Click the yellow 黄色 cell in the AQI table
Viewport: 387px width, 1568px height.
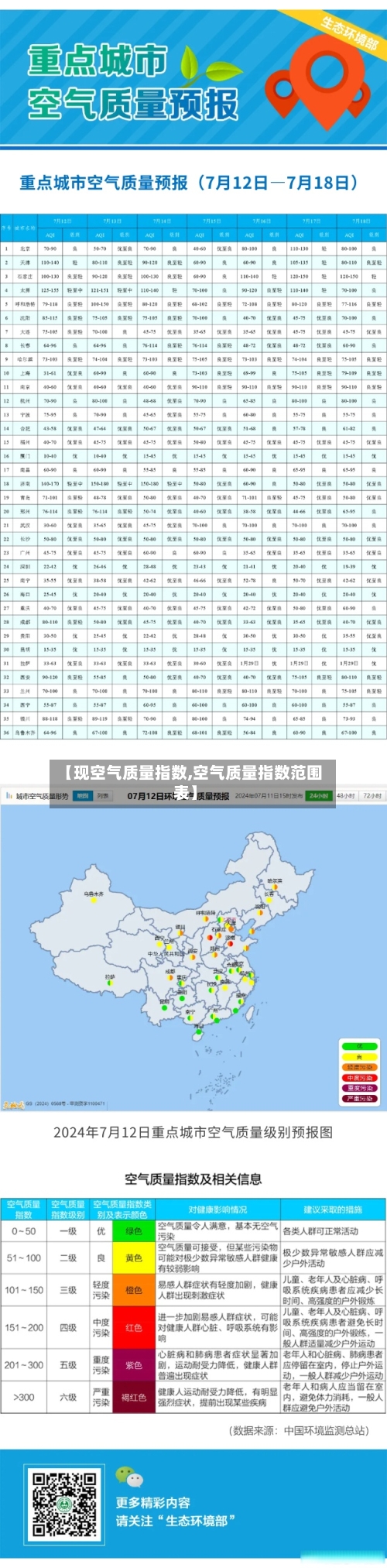(x=134, y=1258)
